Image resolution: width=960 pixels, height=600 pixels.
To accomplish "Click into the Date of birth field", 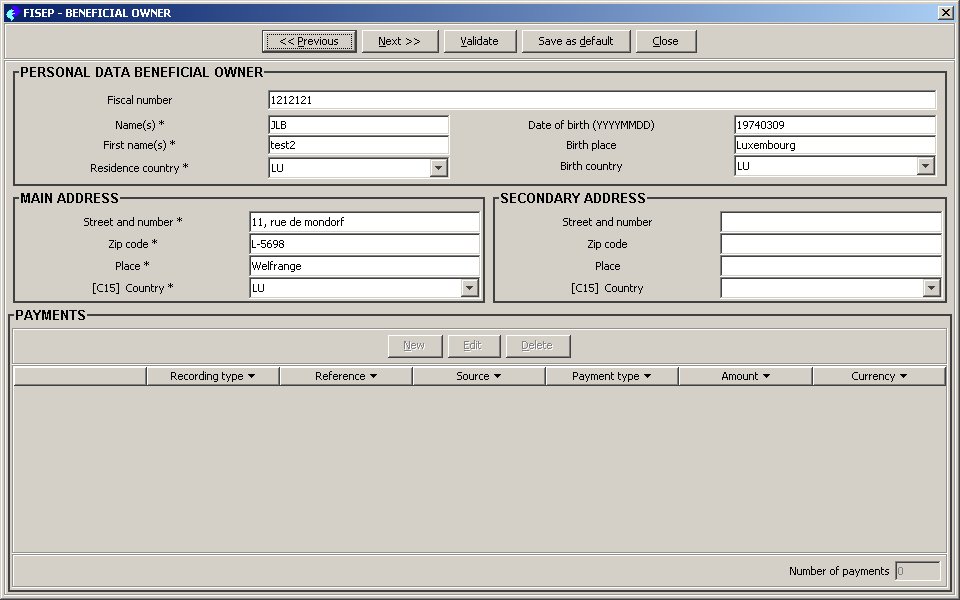I will coord(834,125).
